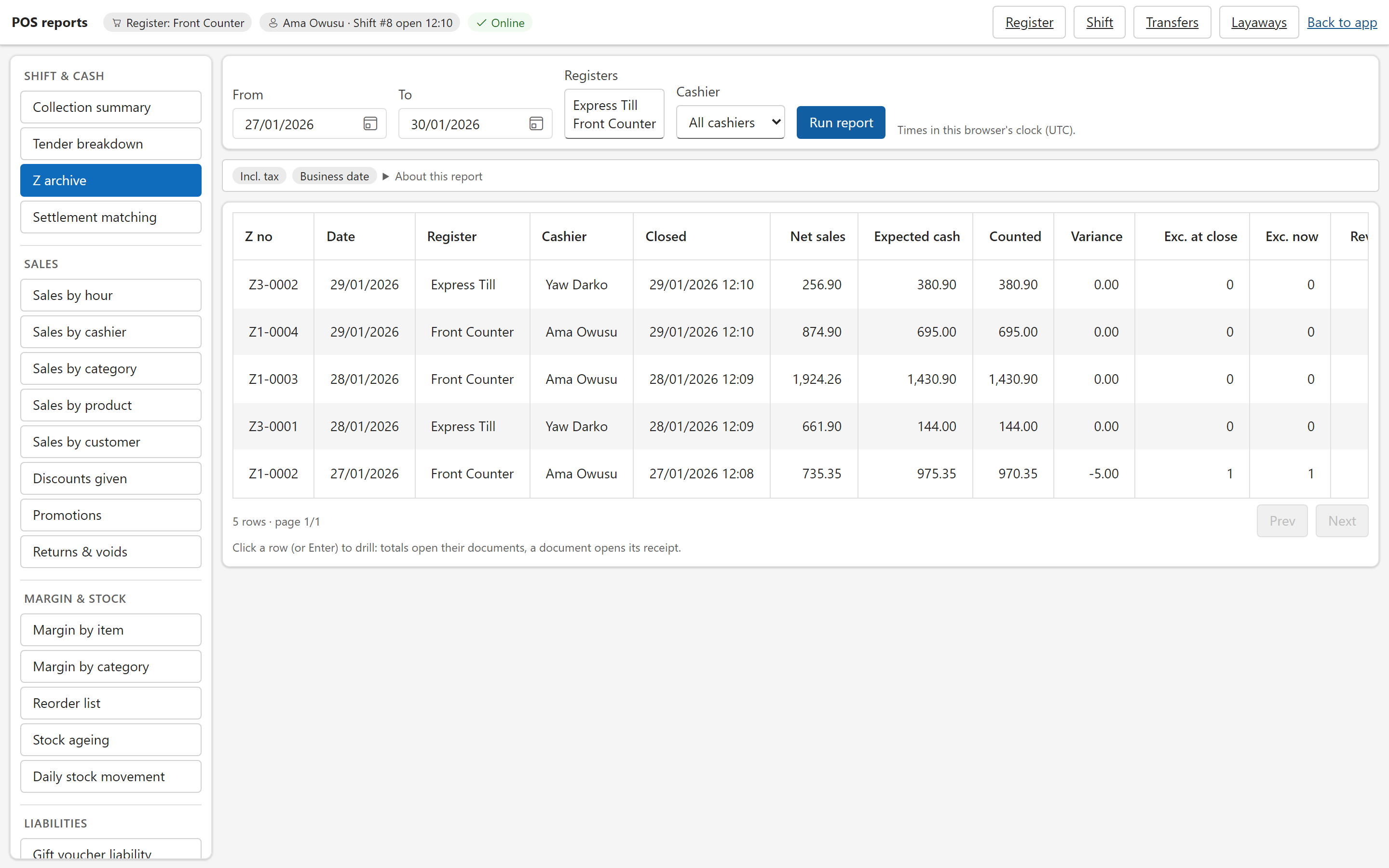
Task: Open Discounts given report
Action: click(111, 479)
